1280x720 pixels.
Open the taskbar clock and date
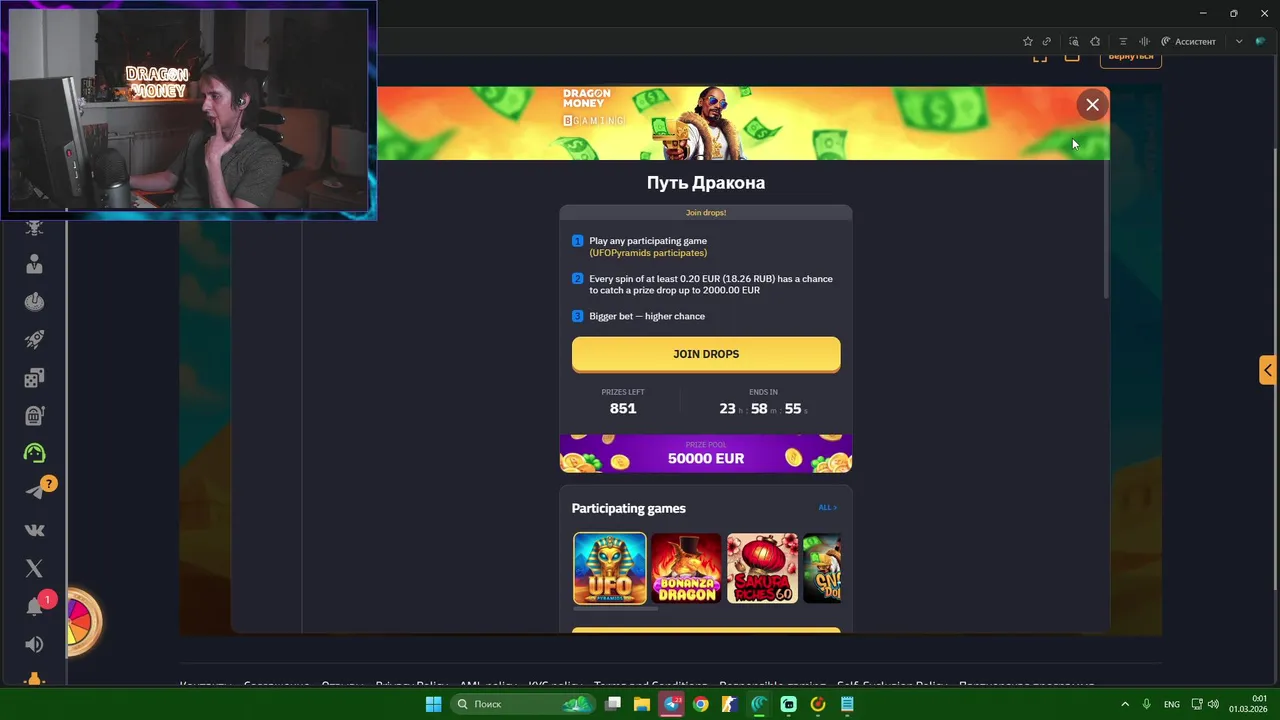coord(1249,704)
